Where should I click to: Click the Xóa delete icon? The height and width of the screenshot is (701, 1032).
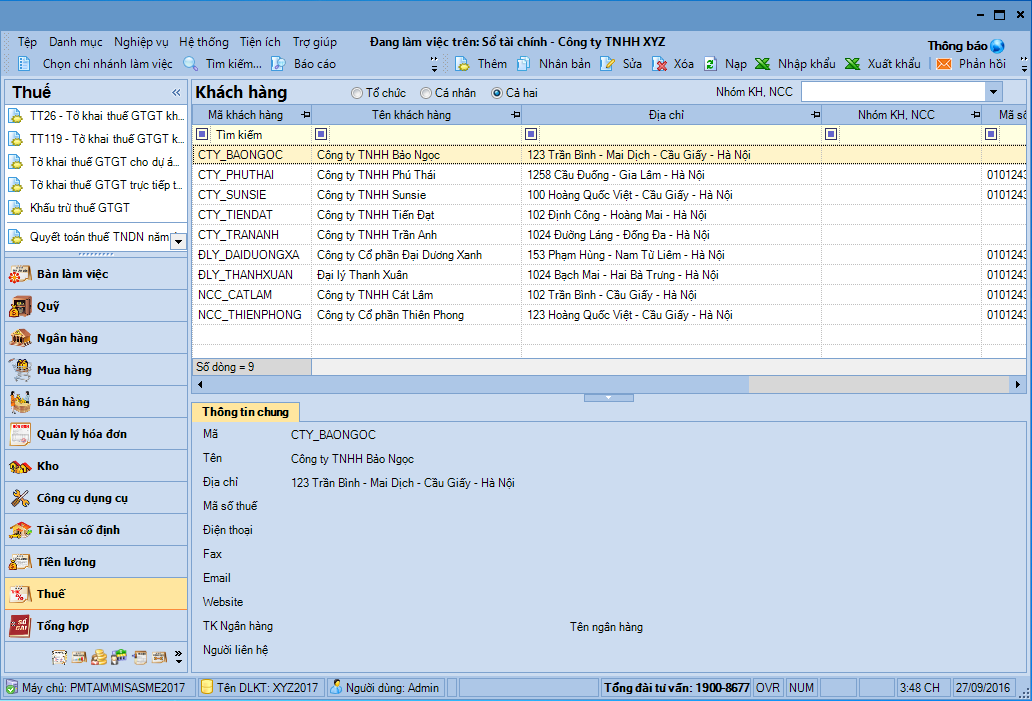pos(660,64)
